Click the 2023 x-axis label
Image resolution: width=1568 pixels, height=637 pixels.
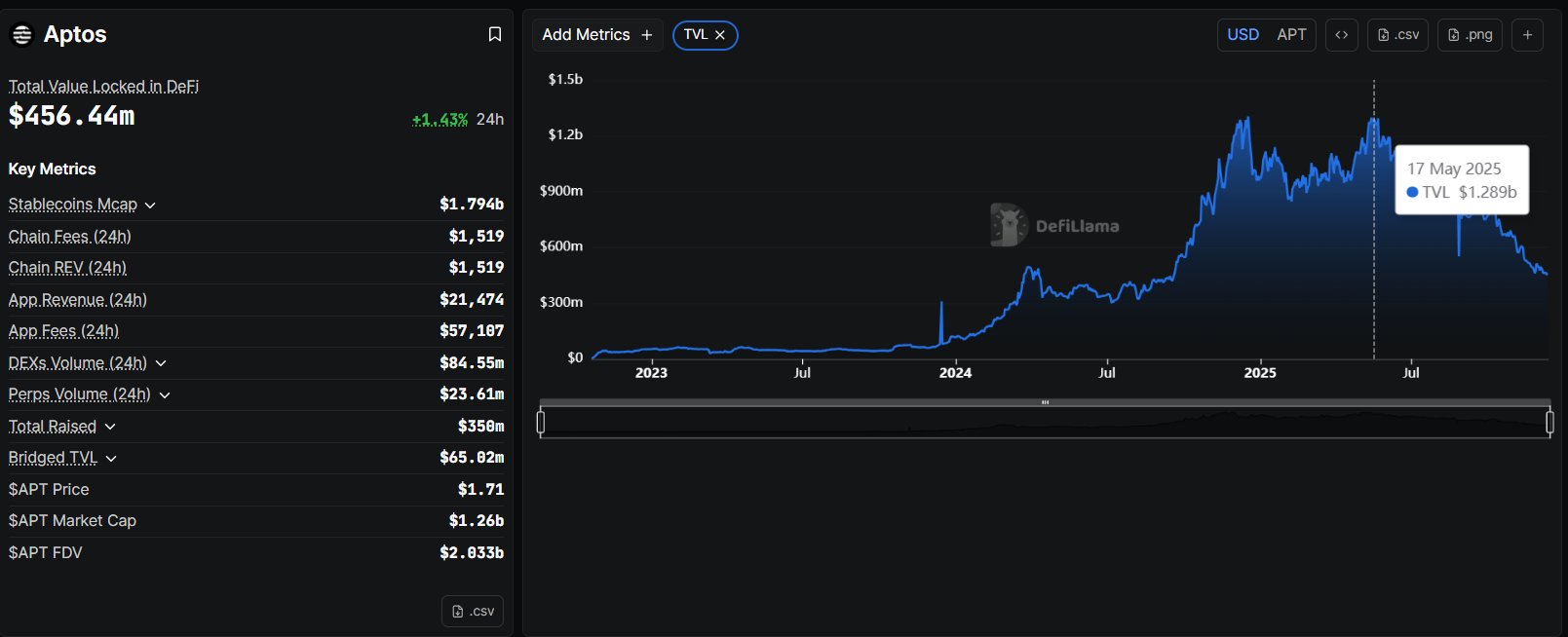[x=651, y=373]
